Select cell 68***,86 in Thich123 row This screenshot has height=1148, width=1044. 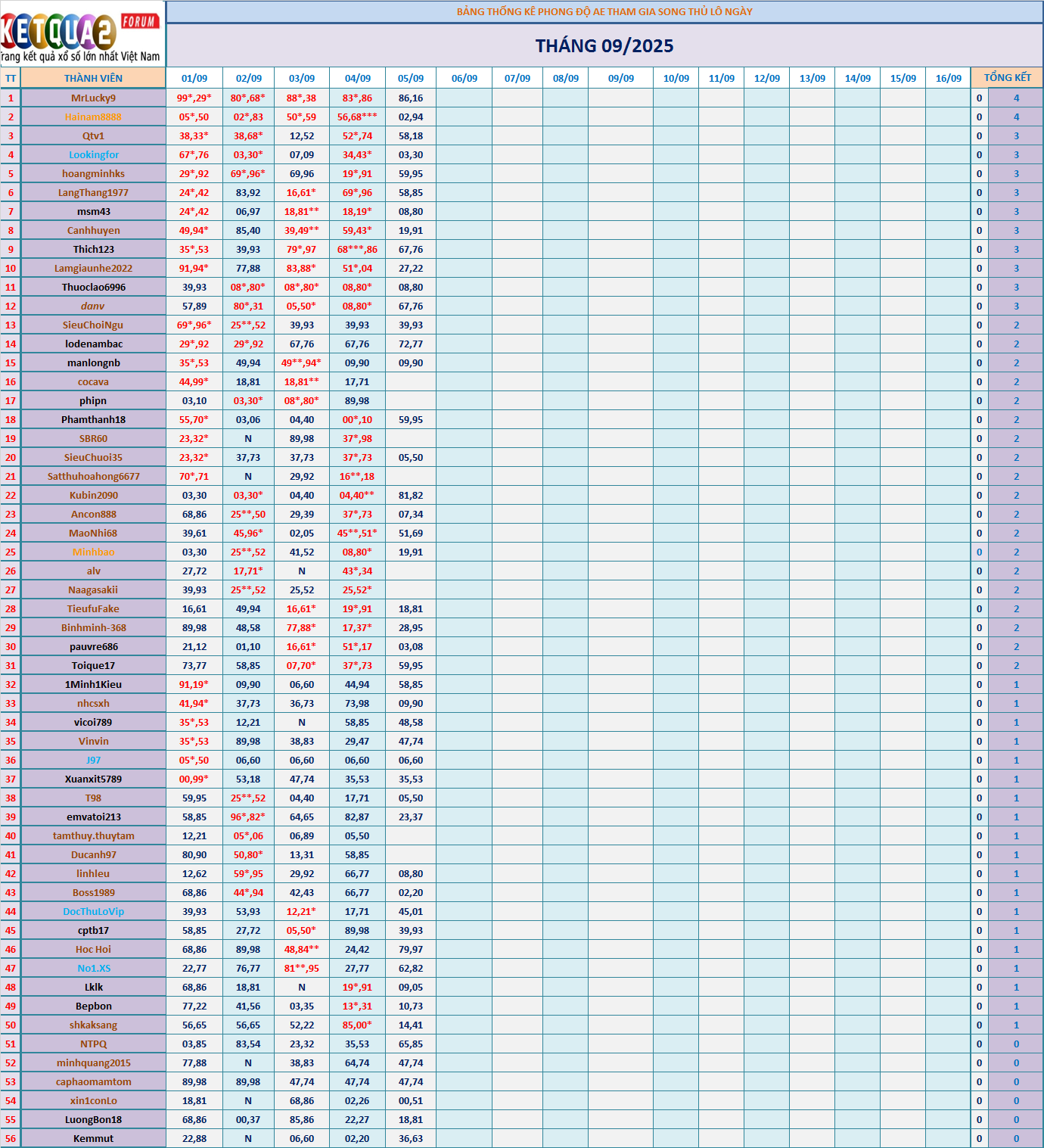pyautogui.click(x=357, y=249)
